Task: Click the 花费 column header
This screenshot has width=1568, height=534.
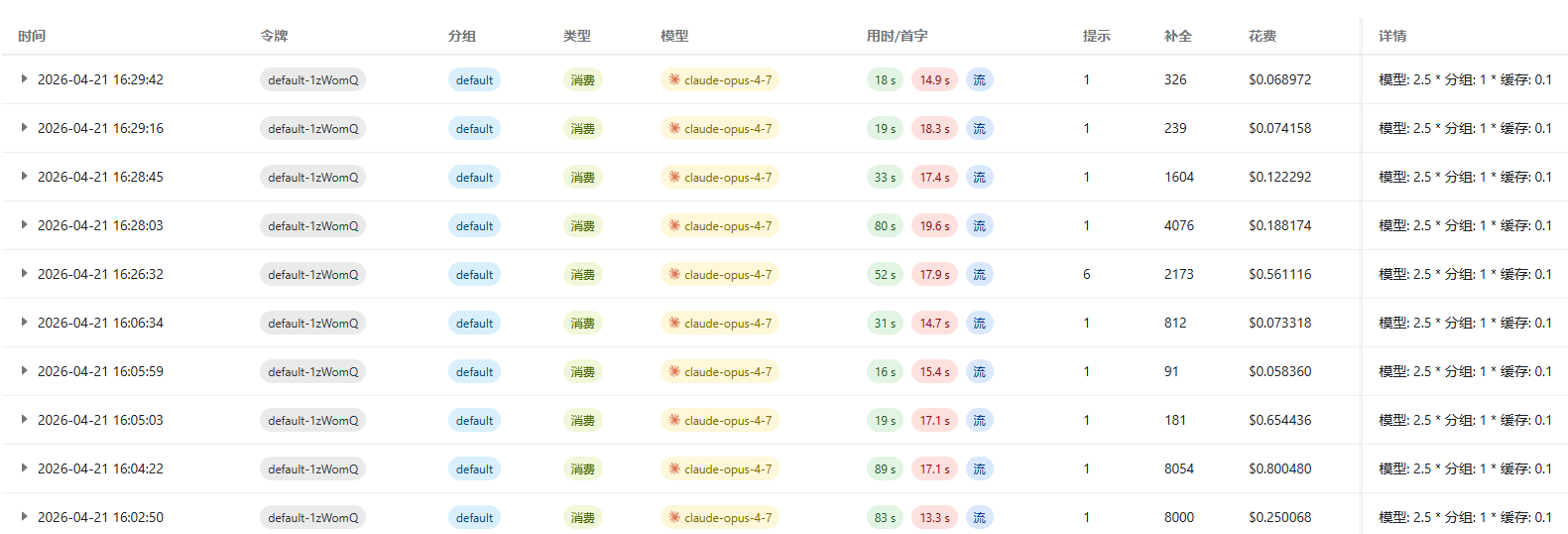Action: [1263, 36]
